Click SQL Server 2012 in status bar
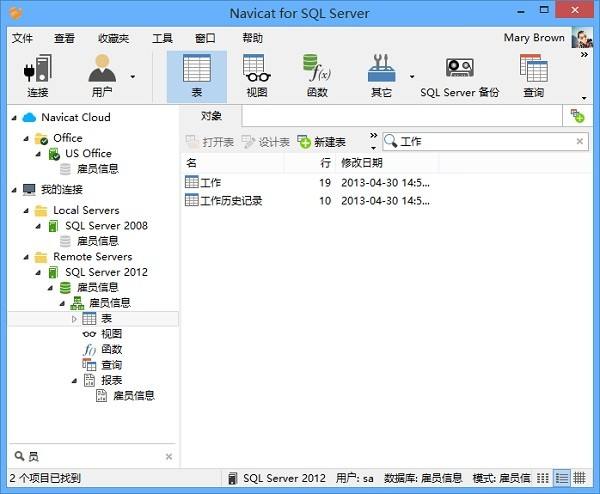The image size is (600, 494). tap(284, 478)
